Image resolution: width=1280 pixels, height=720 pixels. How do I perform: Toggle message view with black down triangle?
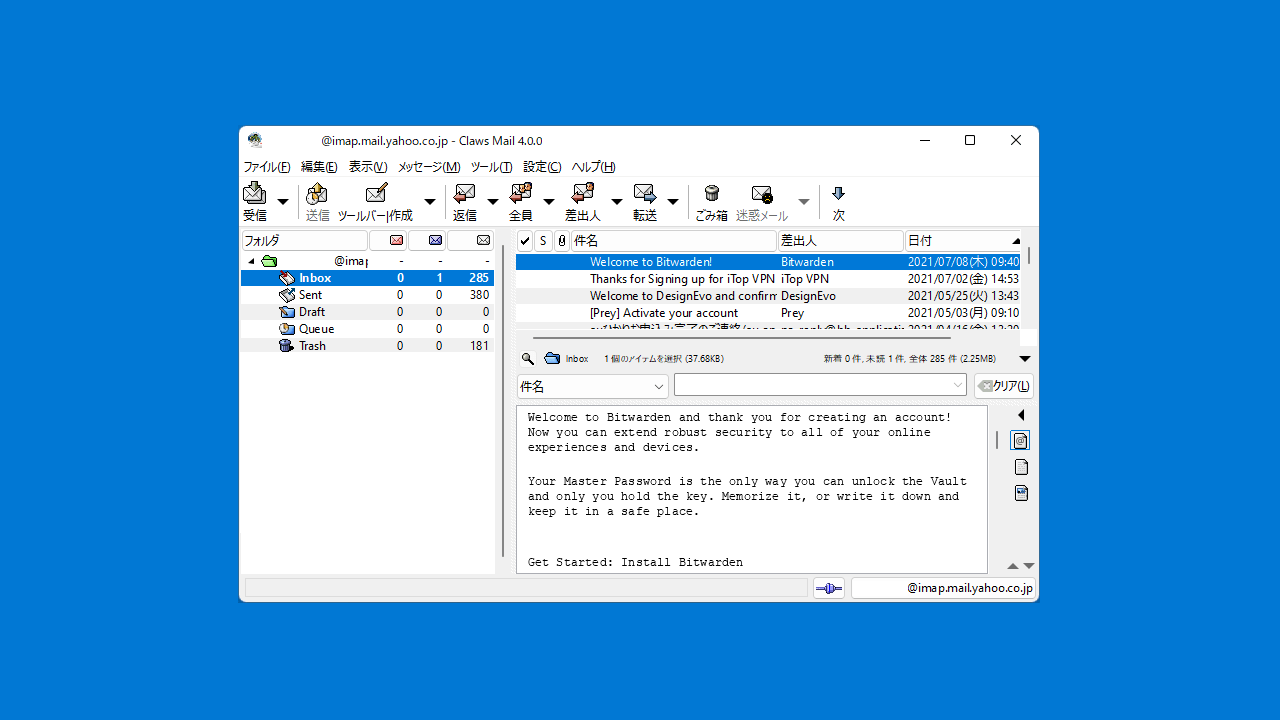[x=1025, y=358]
